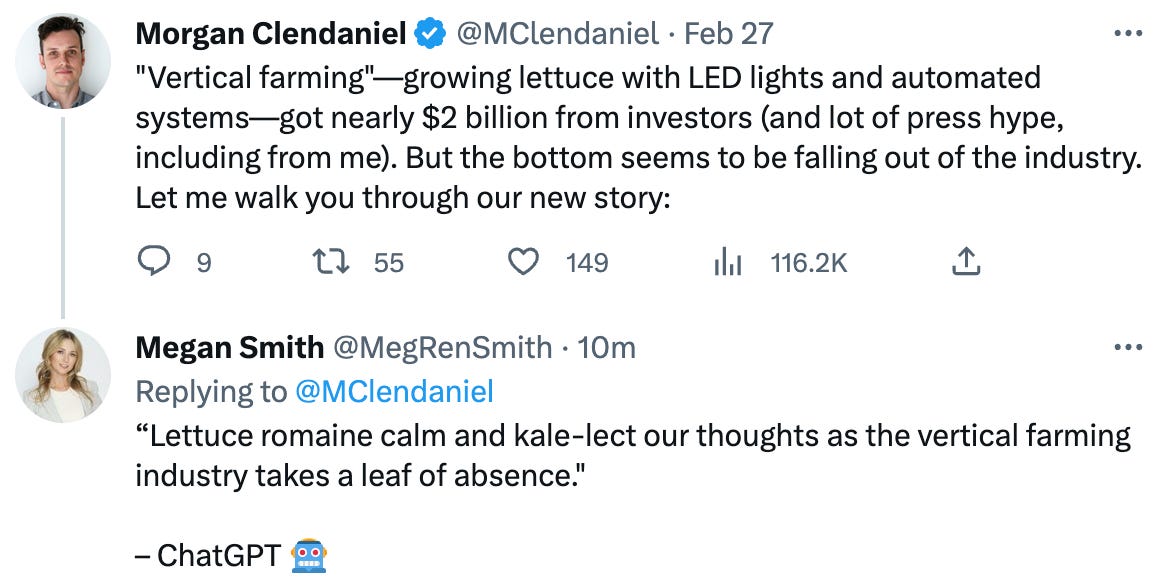Click the share icon on Morgan's tweet
The image size is (1156, 588).
pos(964,262)
